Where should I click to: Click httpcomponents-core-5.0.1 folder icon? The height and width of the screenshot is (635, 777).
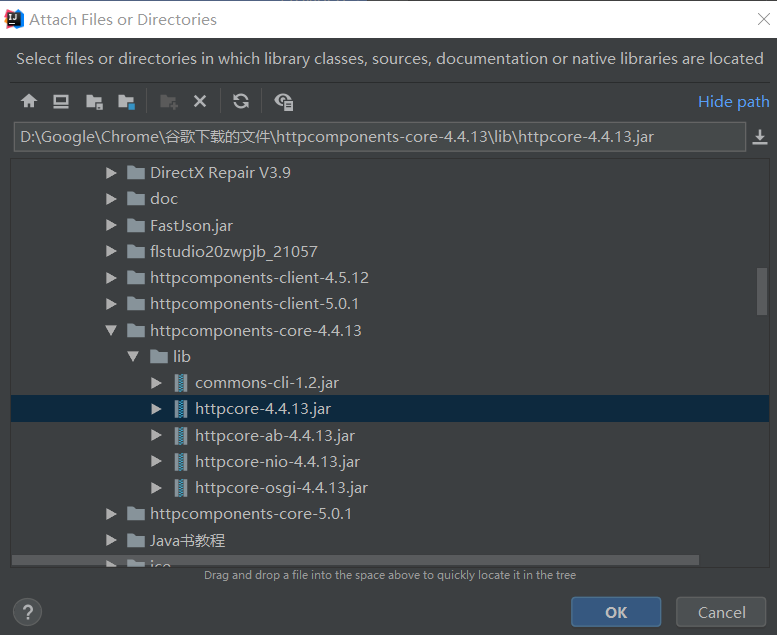point(136,514)
